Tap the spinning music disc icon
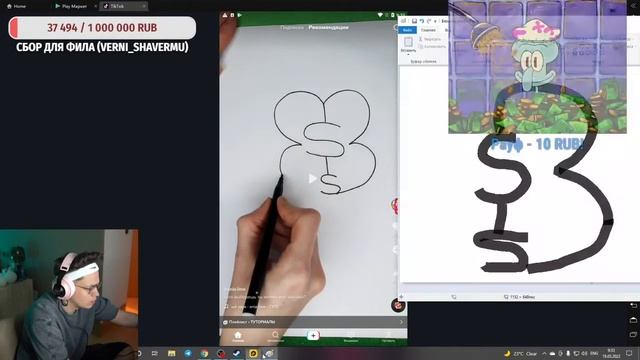This screenshot has height=360, width=640. pyautogui.click(x=398, y=305)
